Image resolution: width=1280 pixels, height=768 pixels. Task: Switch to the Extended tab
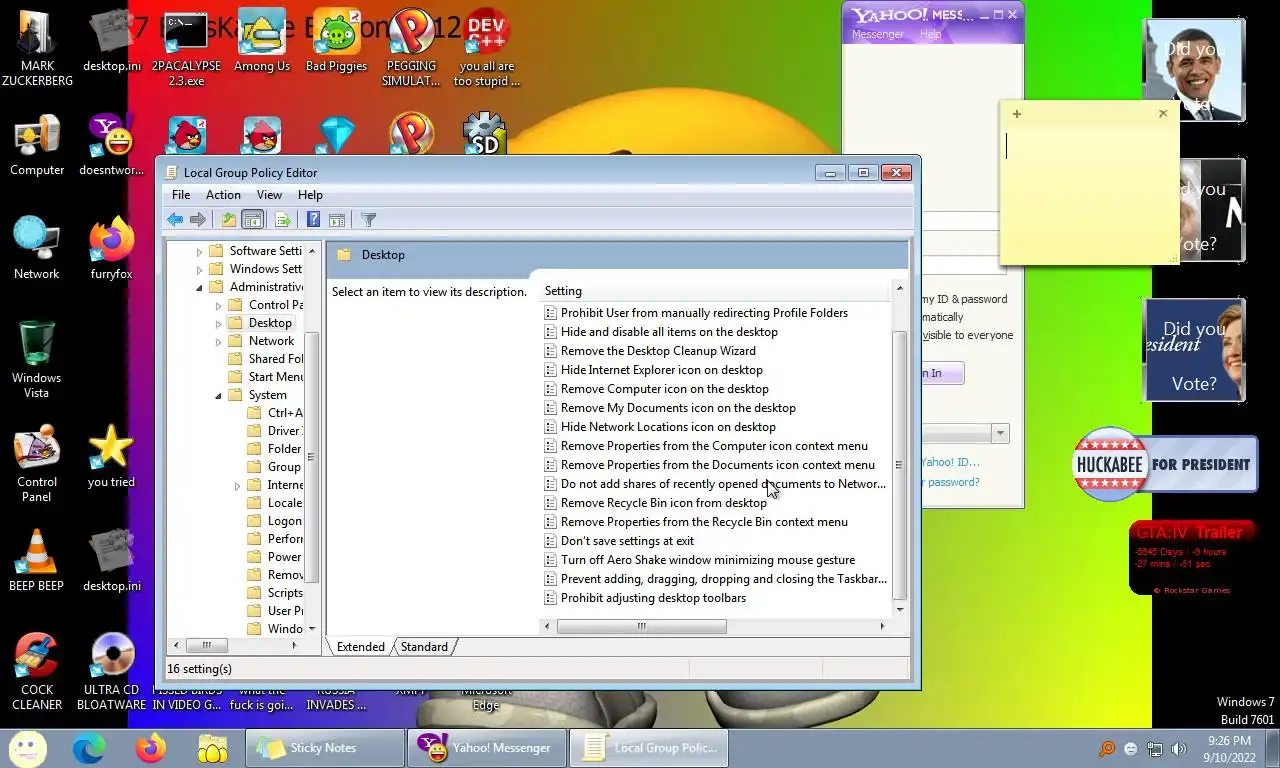360,647
